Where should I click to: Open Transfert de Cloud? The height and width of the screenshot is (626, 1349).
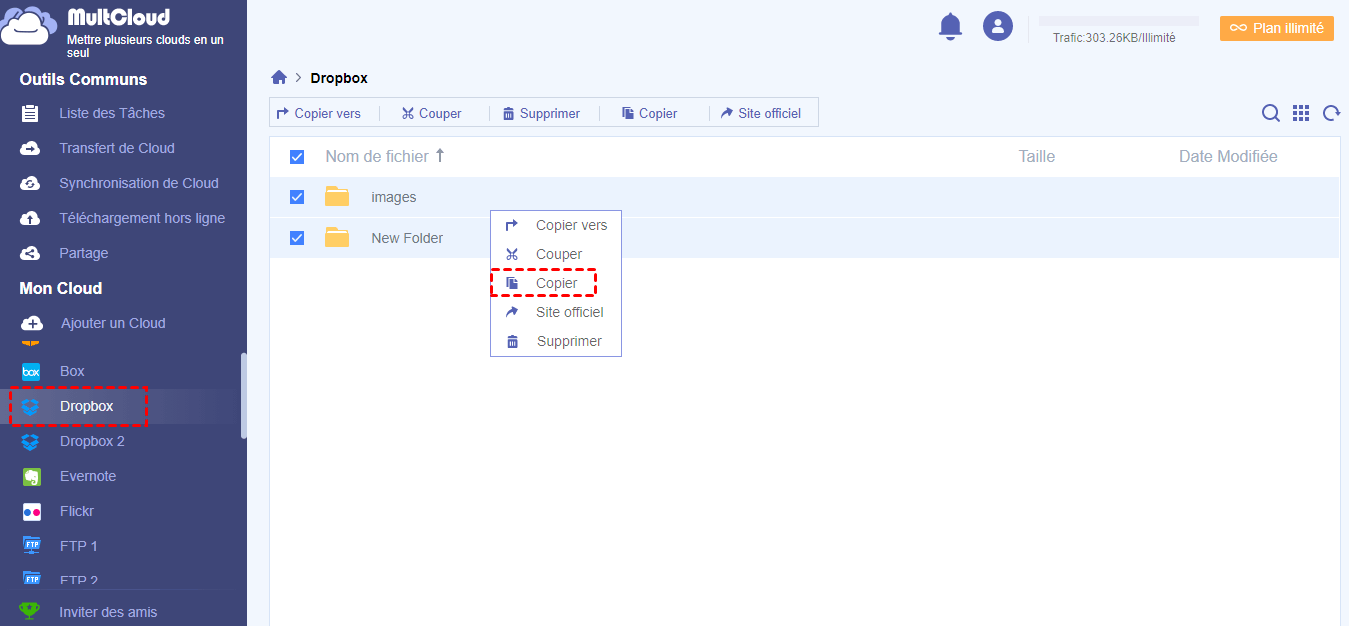[x=117, y=148]
